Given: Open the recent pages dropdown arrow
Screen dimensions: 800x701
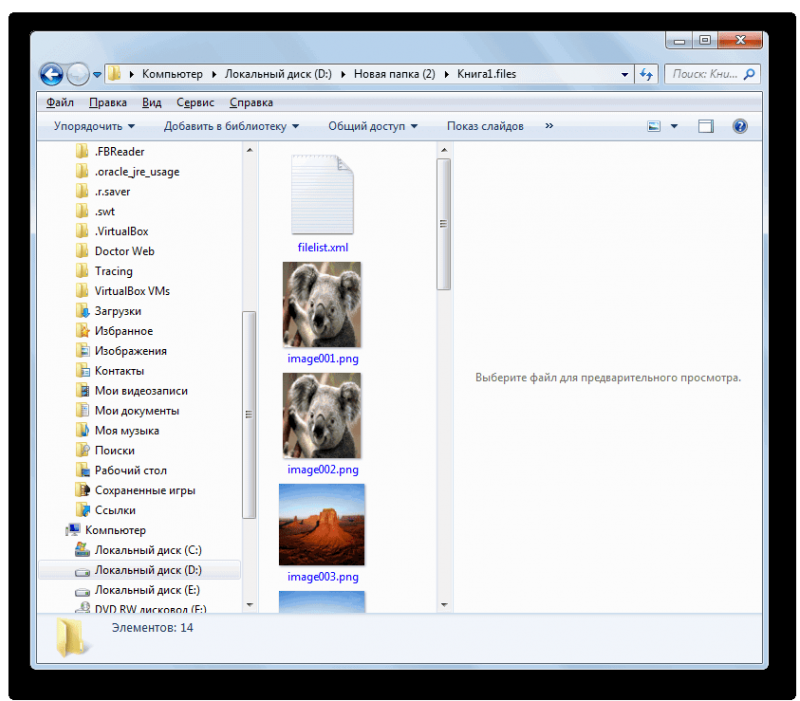Looking at the screenshot, I should [97, 75].
